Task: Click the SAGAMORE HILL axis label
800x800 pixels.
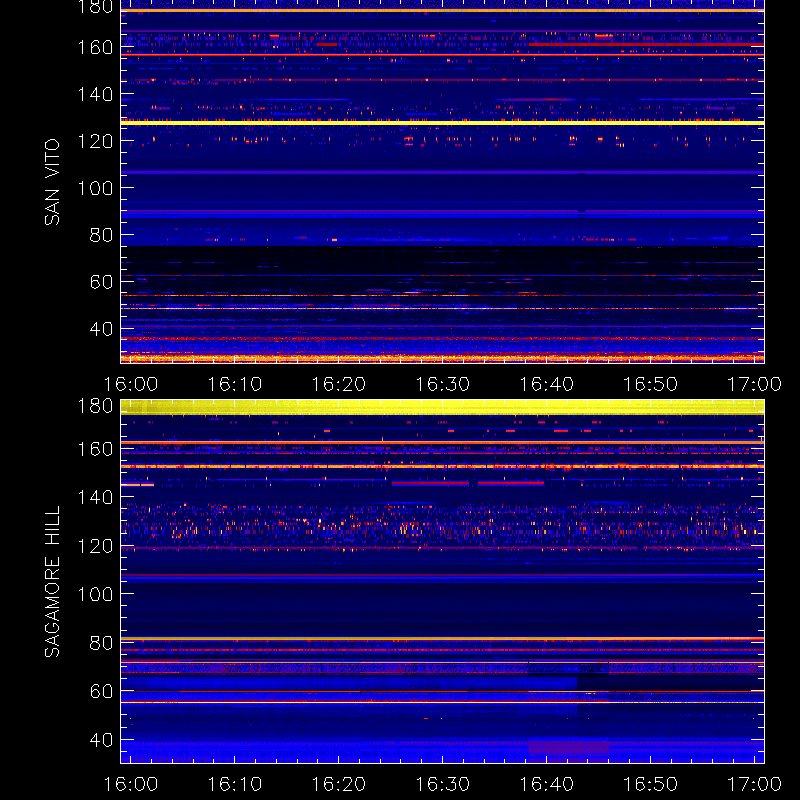Action: (52, 581)
